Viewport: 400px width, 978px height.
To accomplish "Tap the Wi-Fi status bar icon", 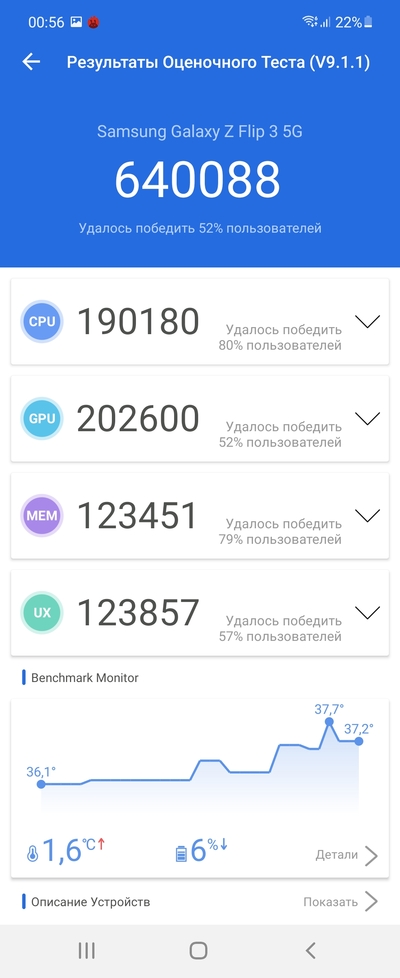I will tap(310, 22).
